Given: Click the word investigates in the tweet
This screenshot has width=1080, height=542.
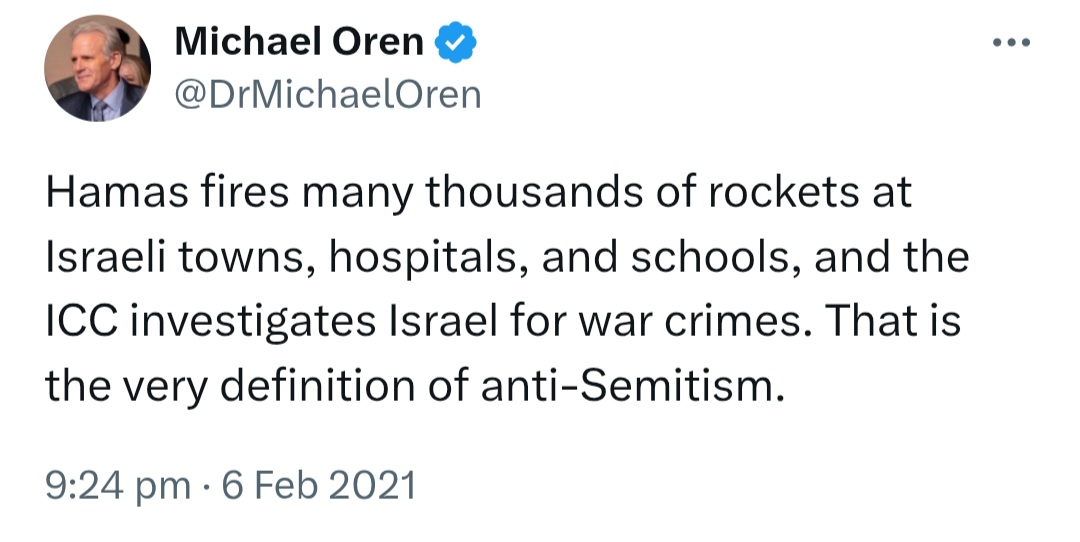Looking at the screenshot, I should coord(253,322).
